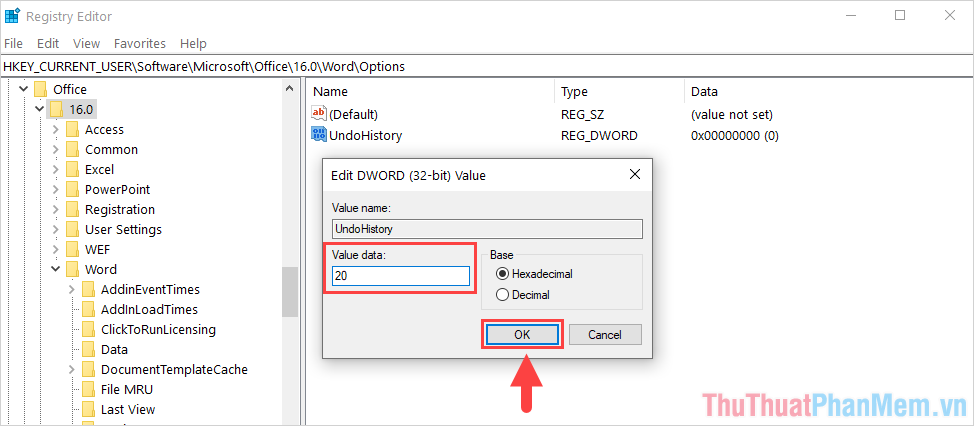Screen dimensions: 974x426
Task: Click the (Default) string value icon
Action: click(x=319, y=114)
